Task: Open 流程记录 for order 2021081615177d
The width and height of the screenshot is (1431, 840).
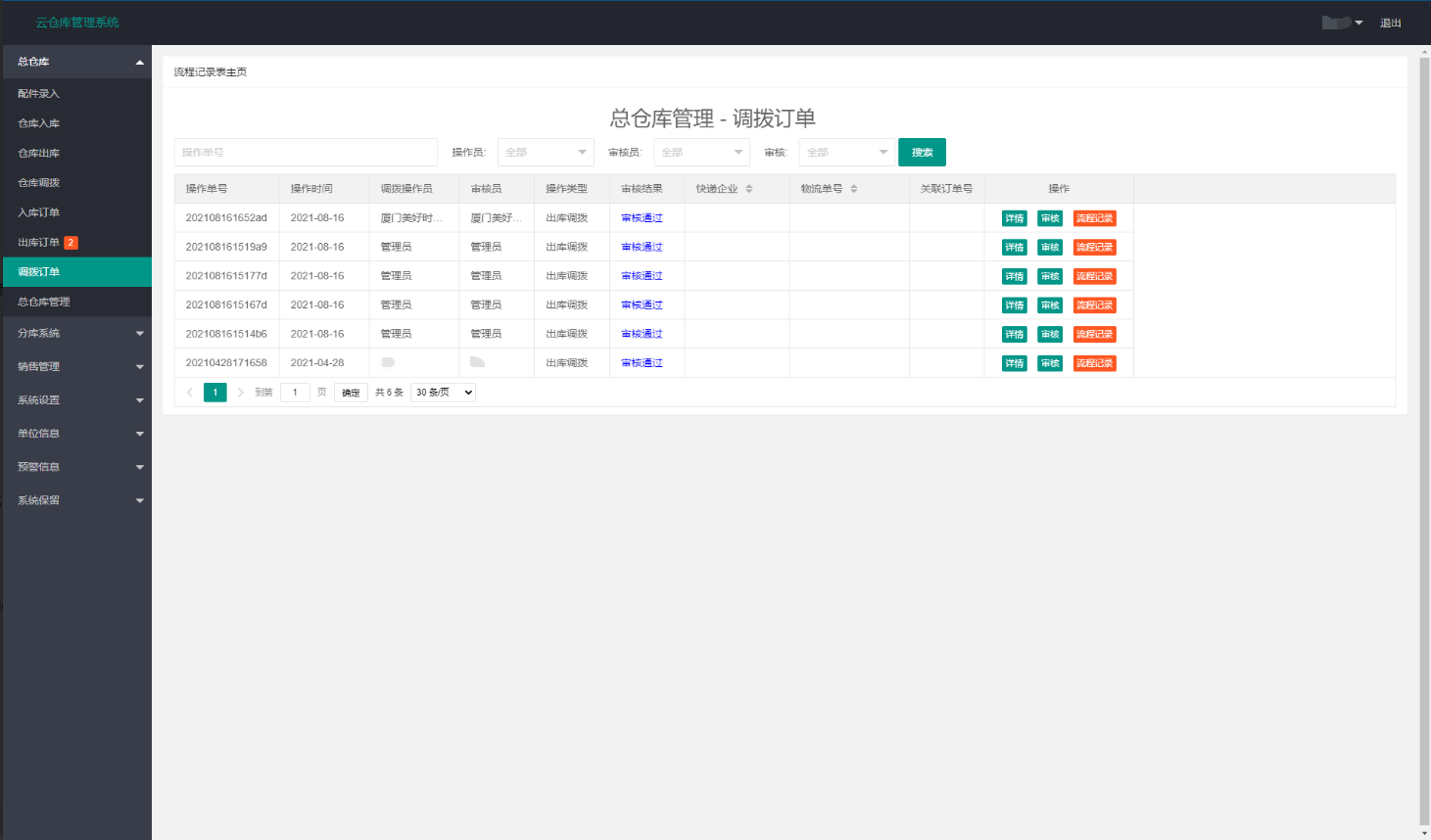Action: click(x=1094, y=276)
